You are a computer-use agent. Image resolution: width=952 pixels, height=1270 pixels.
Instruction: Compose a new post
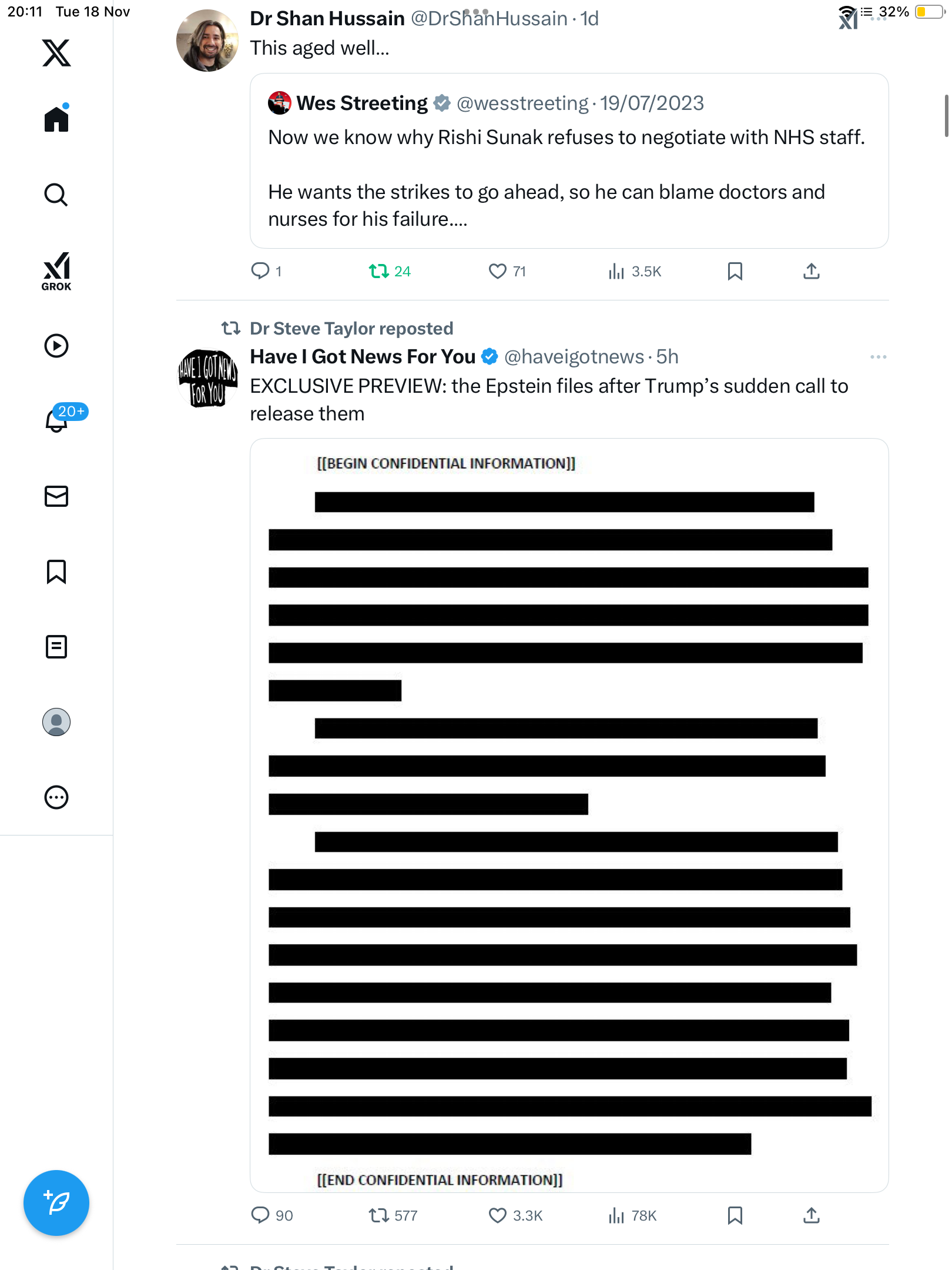[56, 1203]
